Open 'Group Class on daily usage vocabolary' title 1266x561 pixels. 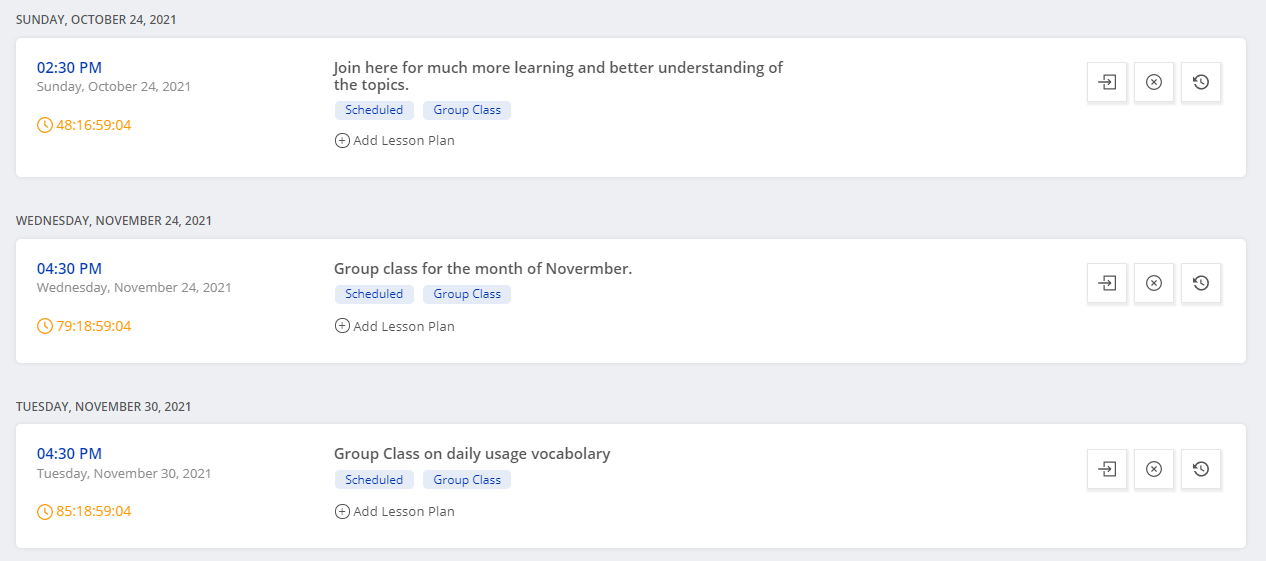pyautogui.click(x=472, y=454)
